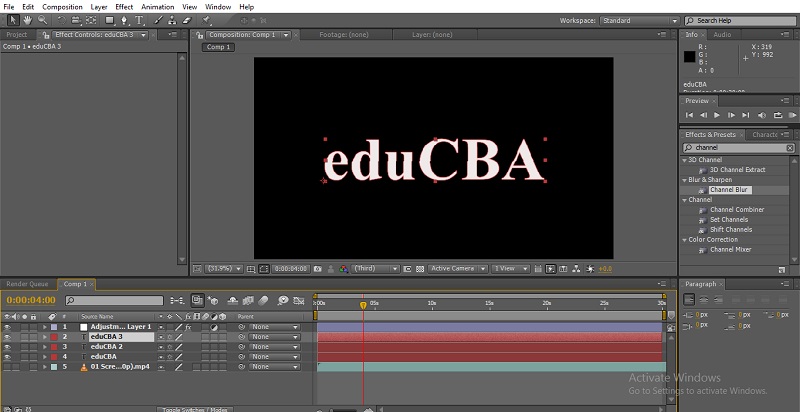
Task: Open the Composition menu
Action: 62,7
